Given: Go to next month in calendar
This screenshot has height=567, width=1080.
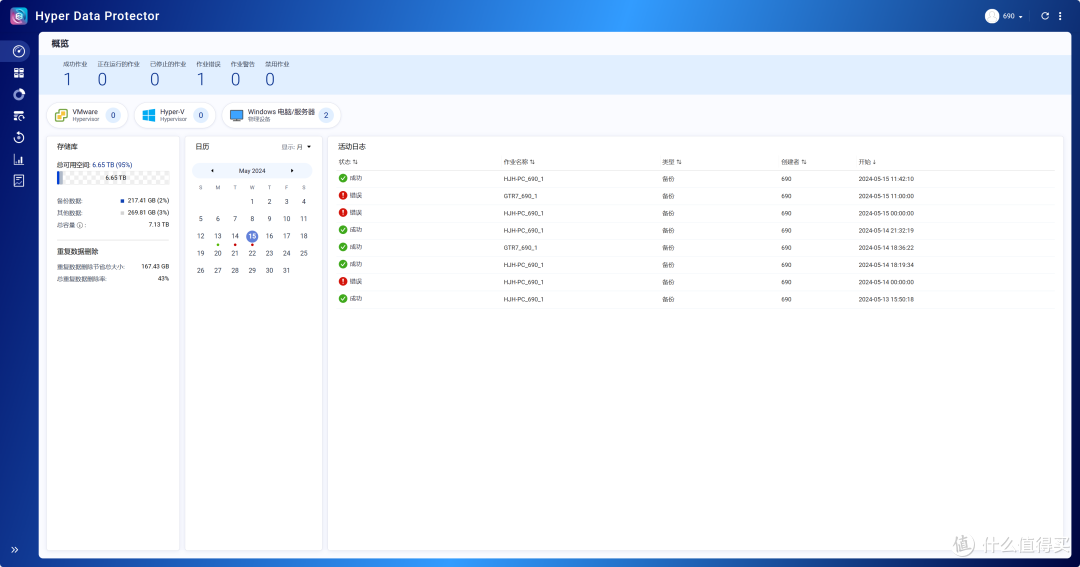Looking at the screenshot, I should coord(292,170).
